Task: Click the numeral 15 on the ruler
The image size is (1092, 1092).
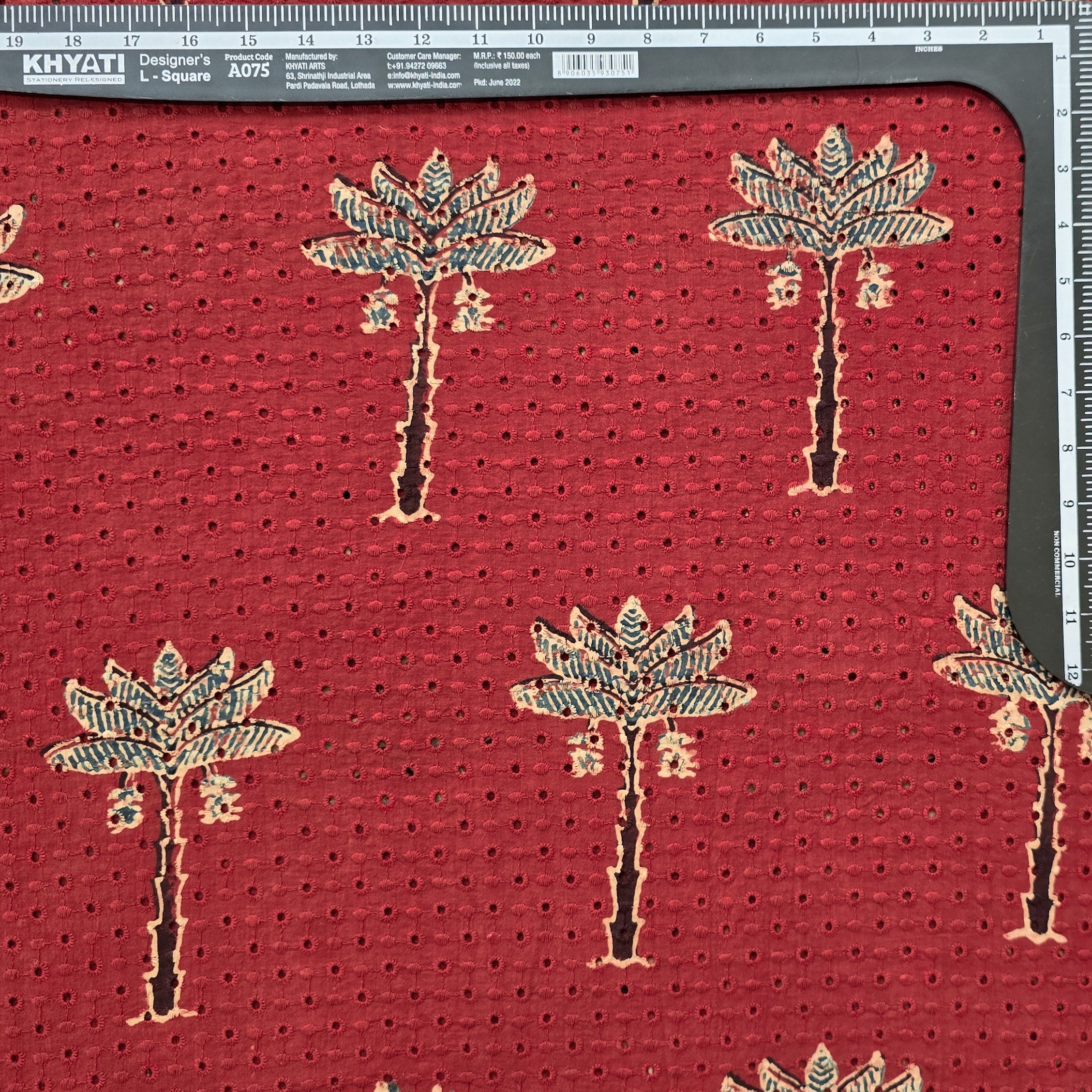Action: pyautogui.click(x=248, y=40)
